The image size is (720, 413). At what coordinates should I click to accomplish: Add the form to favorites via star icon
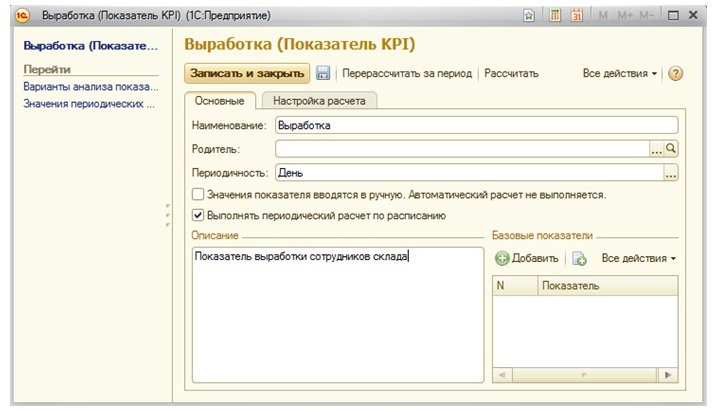coord(529,16)
